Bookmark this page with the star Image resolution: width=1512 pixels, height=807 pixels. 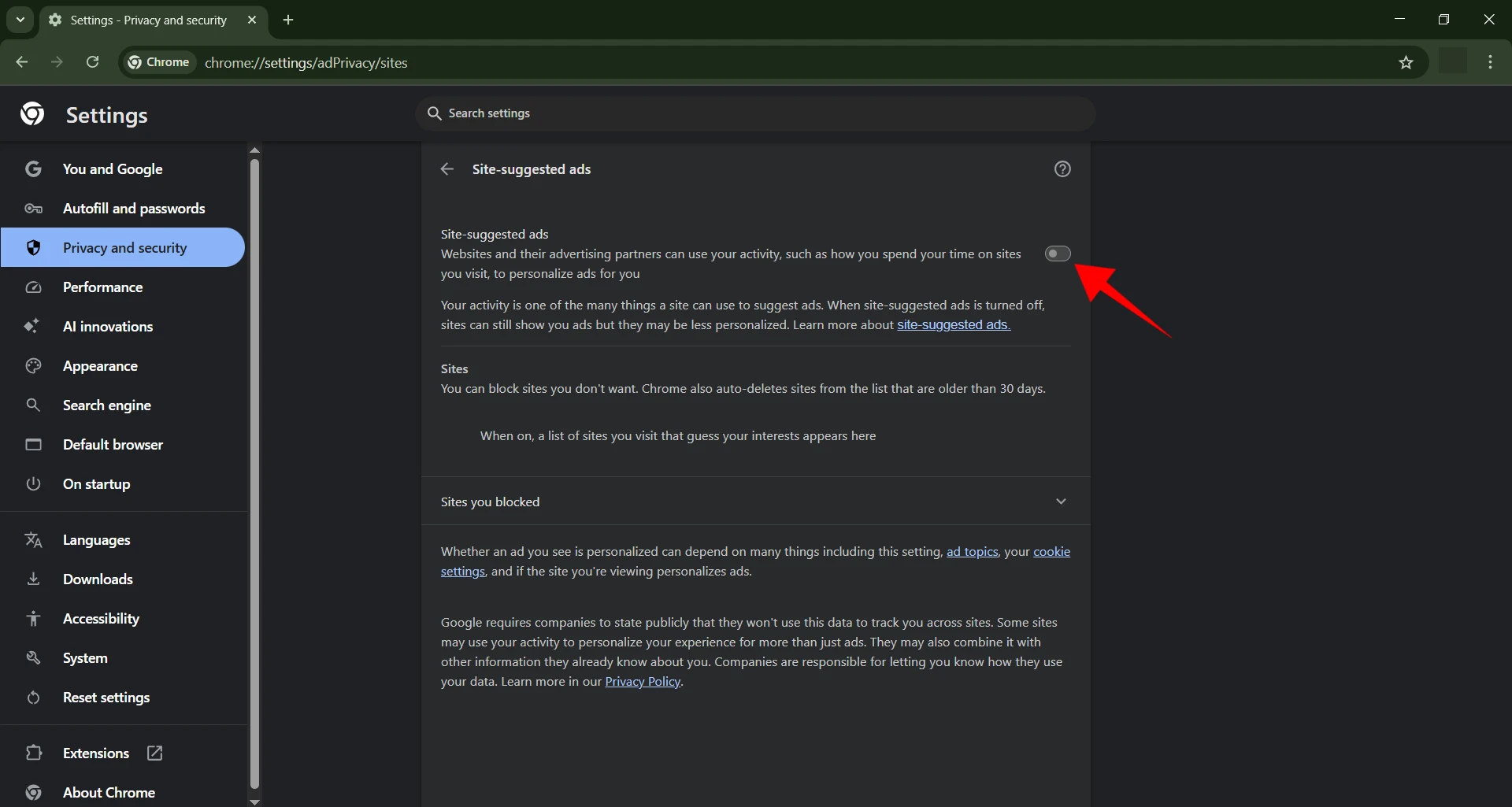tap(1406, 62)
